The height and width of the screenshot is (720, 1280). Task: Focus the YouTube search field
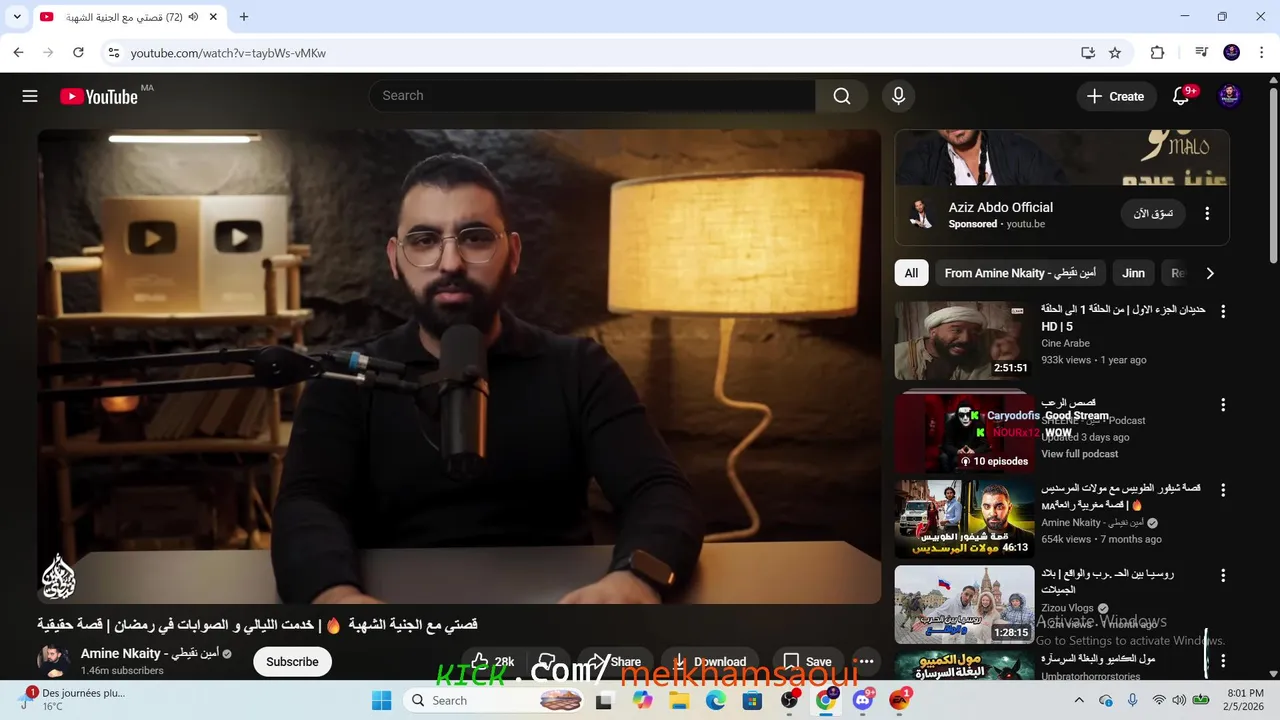pos(592,96)
